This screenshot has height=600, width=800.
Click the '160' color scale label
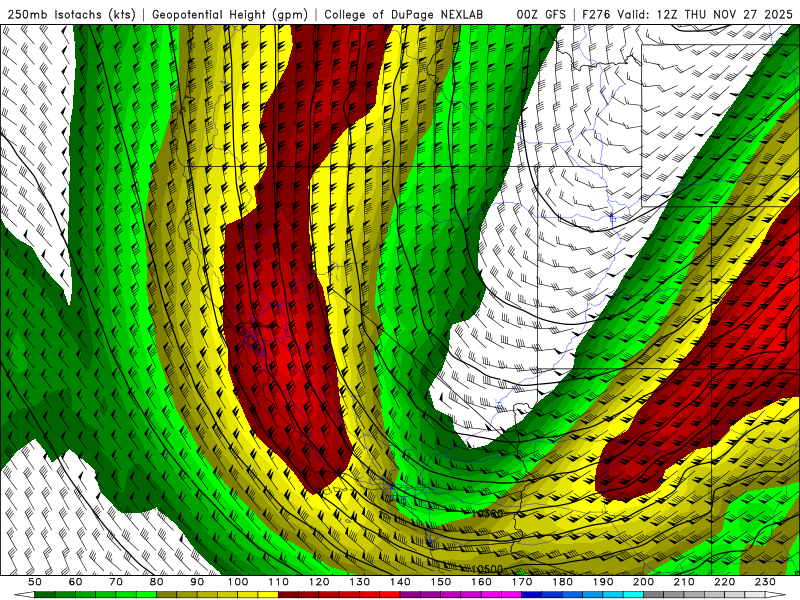click(x=481, y=582)
